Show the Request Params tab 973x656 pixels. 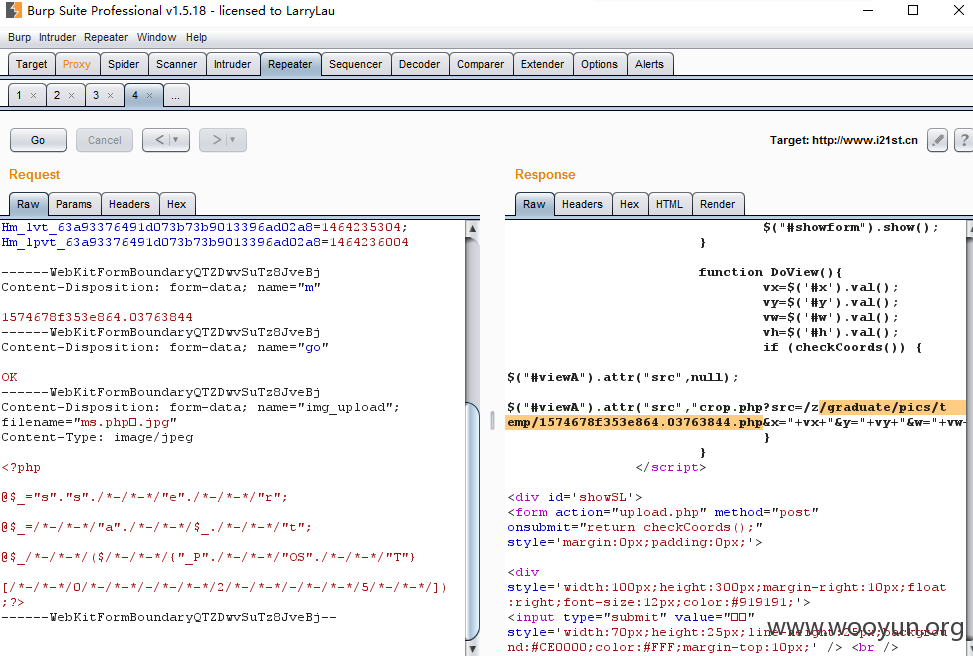click(74, 204)
